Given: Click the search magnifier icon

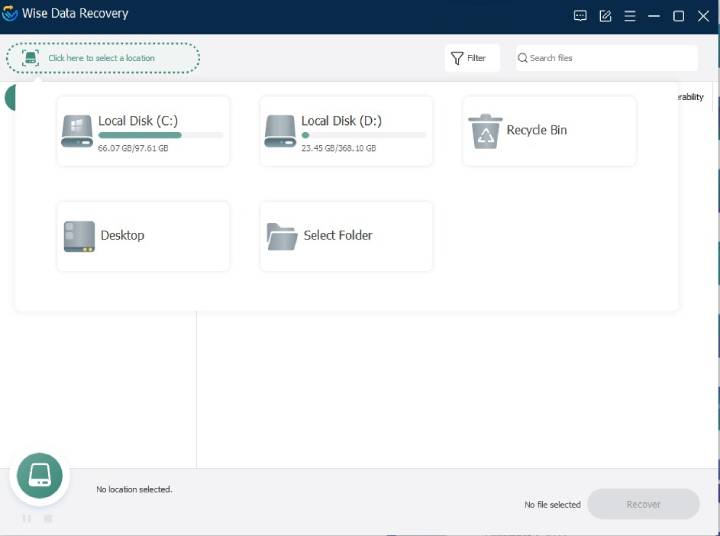Looking at the screenshot, I should (x=522, y=58).
